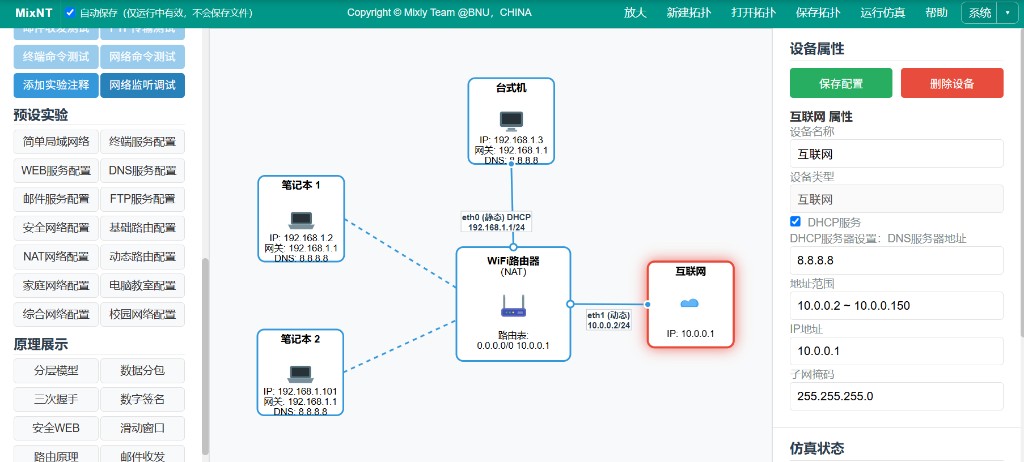Click the 互联网 cloud icon
Screen dimensions: 1024x462
690,303
